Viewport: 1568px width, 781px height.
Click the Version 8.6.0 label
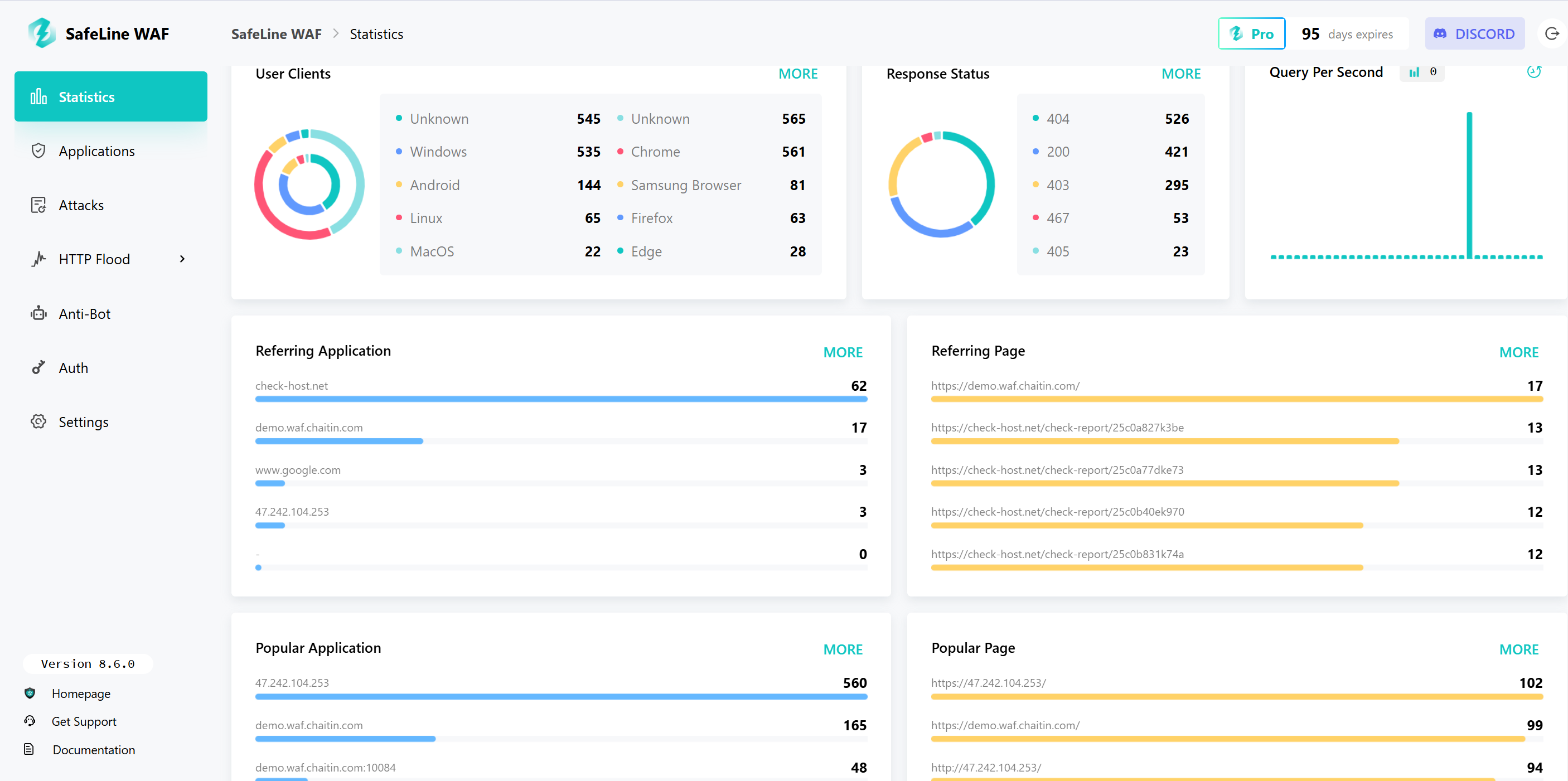click(88, 663)
